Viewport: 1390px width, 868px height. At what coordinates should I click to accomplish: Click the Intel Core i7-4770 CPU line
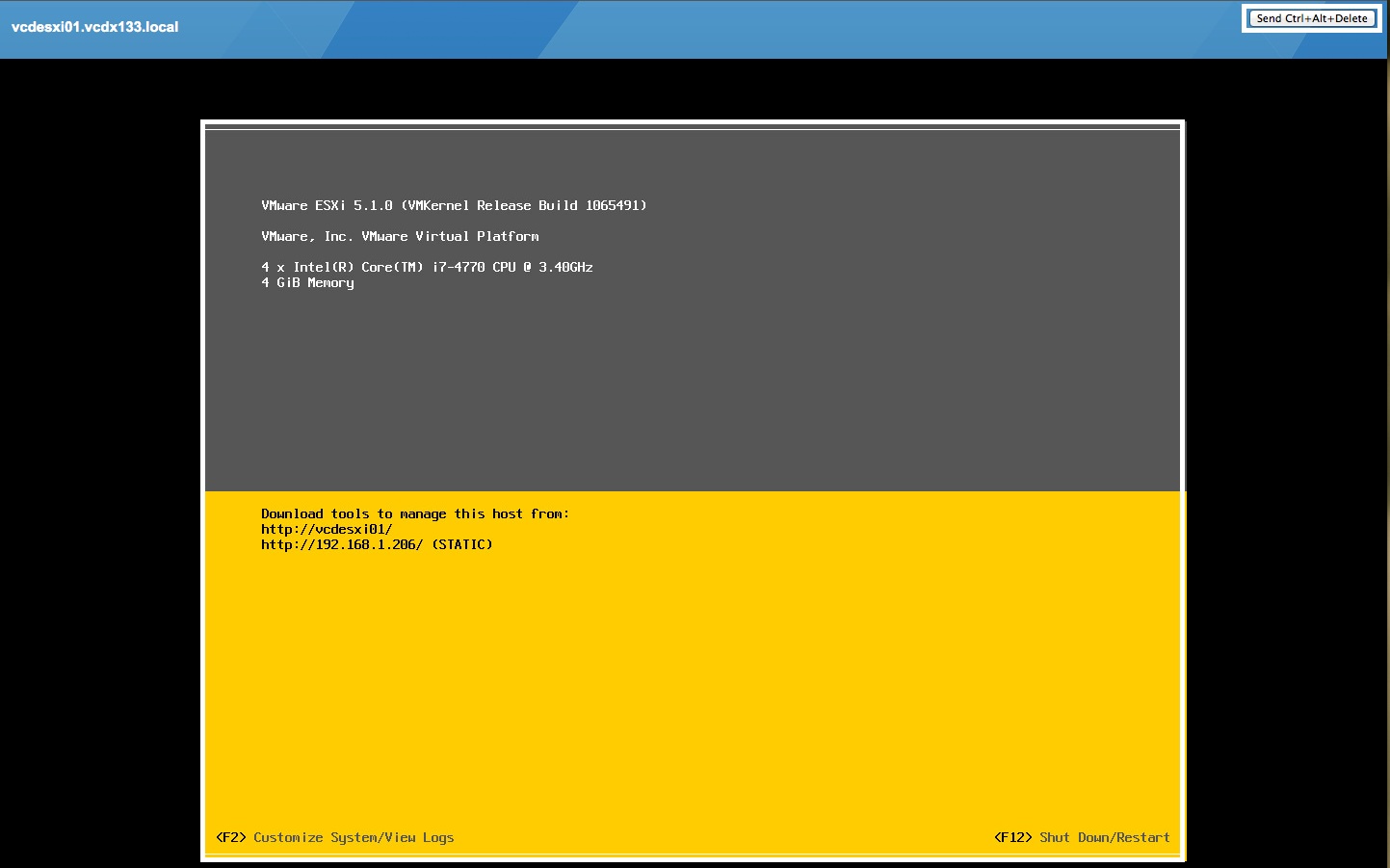pos(427,267)
